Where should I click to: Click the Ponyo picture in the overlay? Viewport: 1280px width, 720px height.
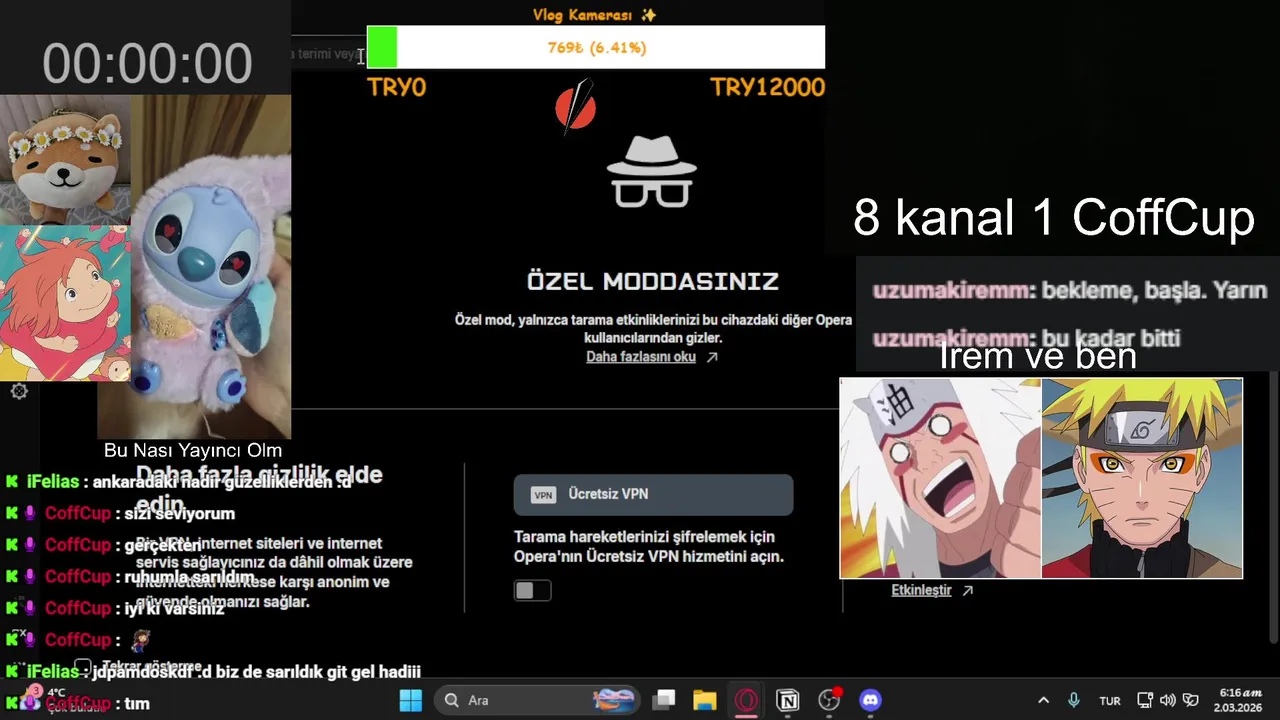(x=65, y=303)
